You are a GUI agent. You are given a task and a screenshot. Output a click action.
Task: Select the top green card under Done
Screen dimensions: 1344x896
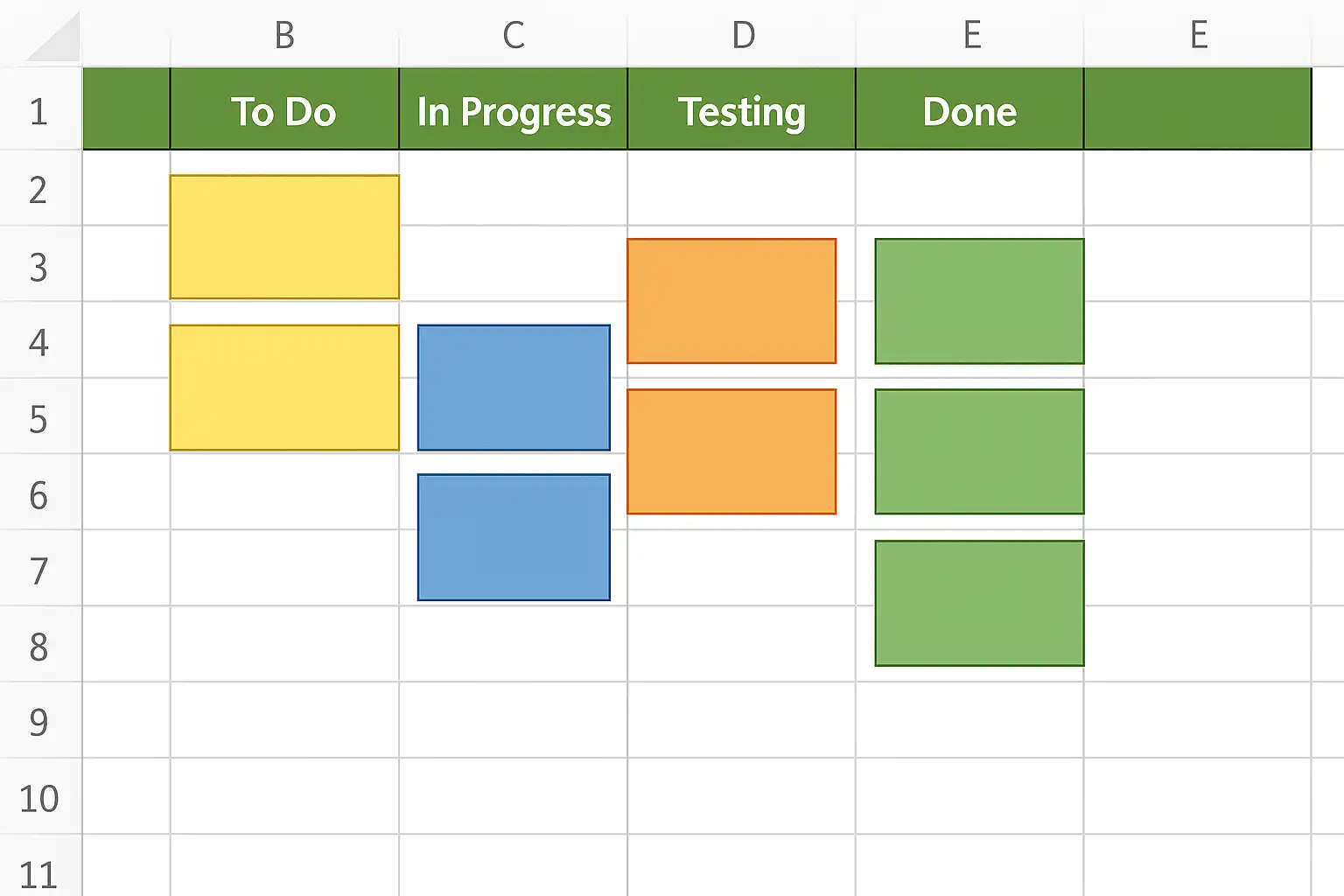pyautogui.click(x=979, y=301)
